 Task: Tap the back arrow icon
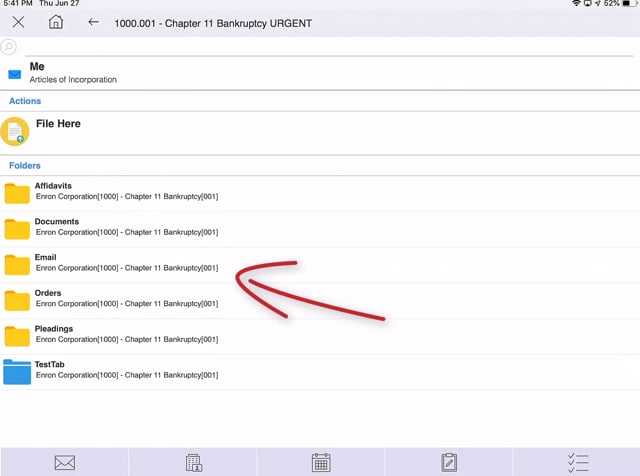pyautogui.click(x=93, y=22)
